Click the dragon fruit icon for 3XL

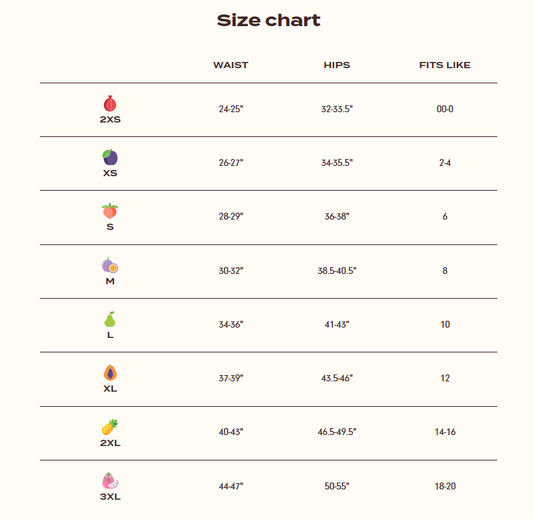(x=110, y=481)
